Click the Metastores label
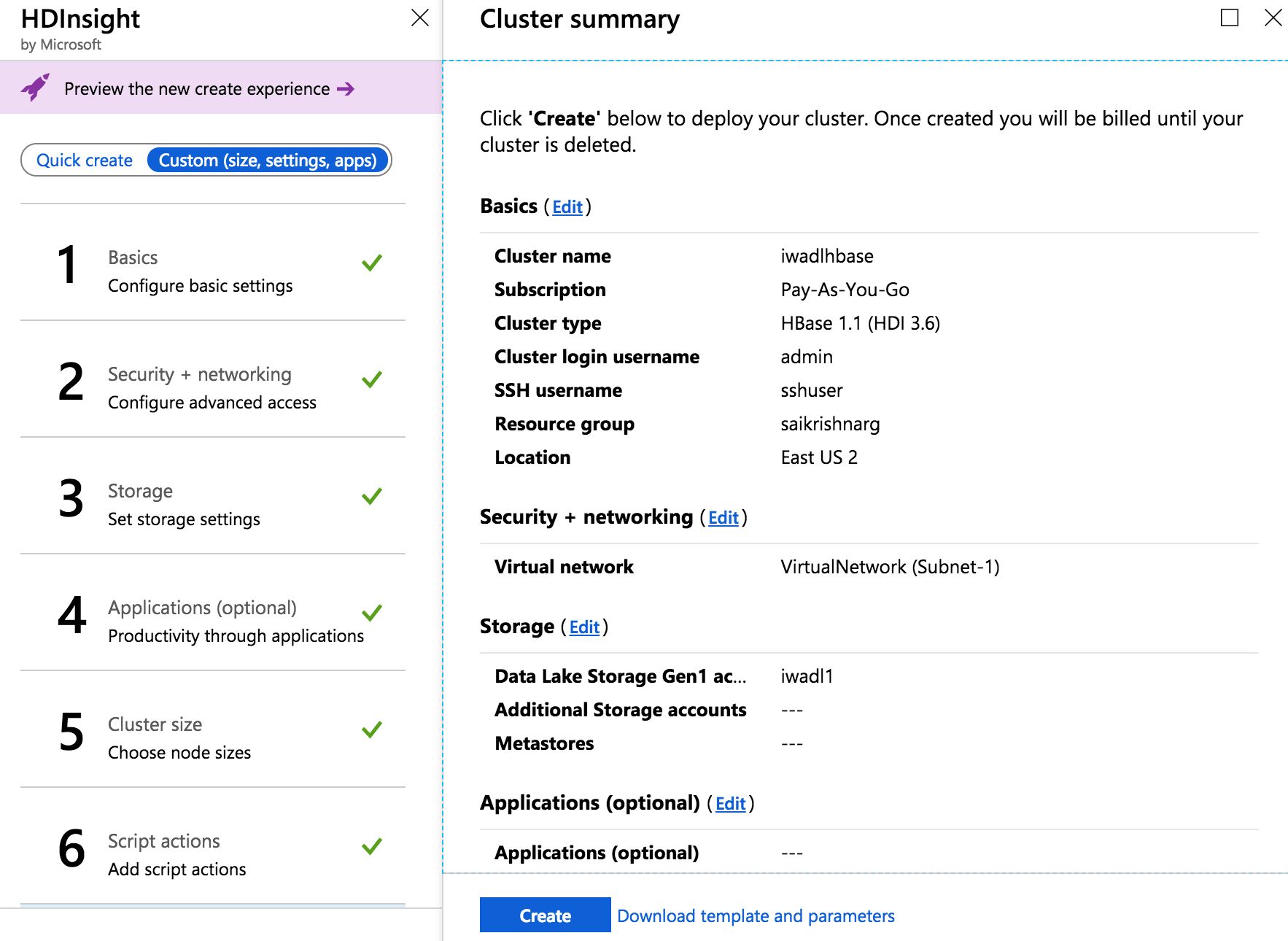Viewport: 1288px width, 941px height. [544, 743]
